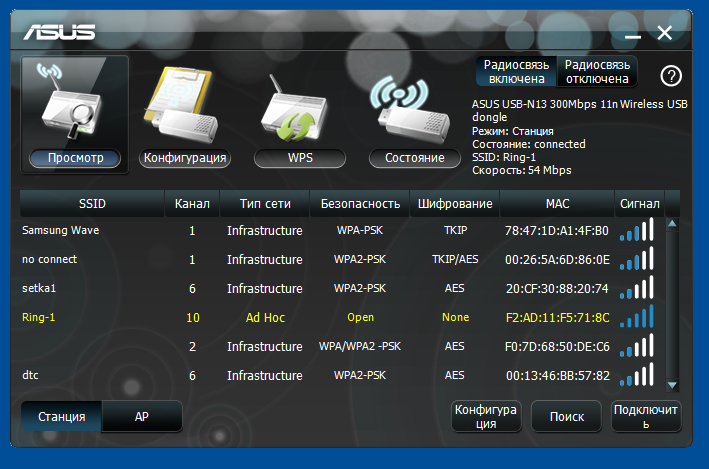The height and width of the screenshot is (469, 709).
Task: Click the bottom Конфигурация button
Action: (x=486, y=416)
